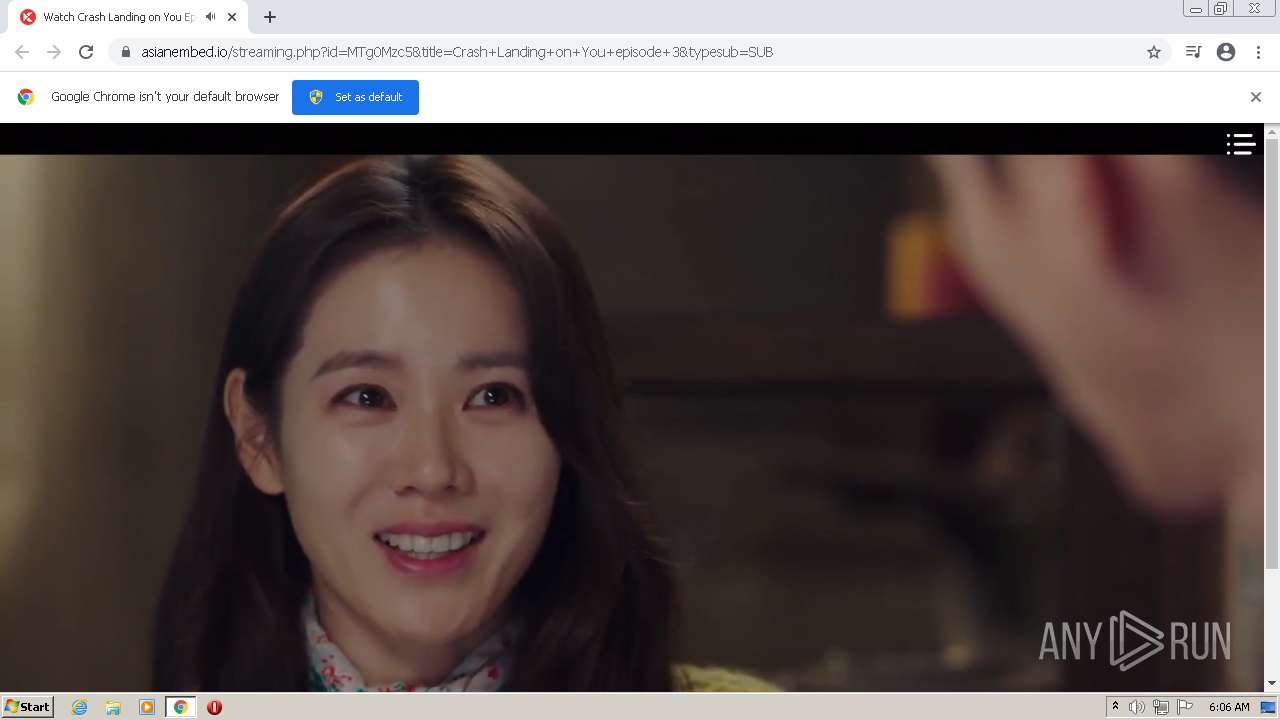Open Chrome three-dot menu

(1258, 52)
